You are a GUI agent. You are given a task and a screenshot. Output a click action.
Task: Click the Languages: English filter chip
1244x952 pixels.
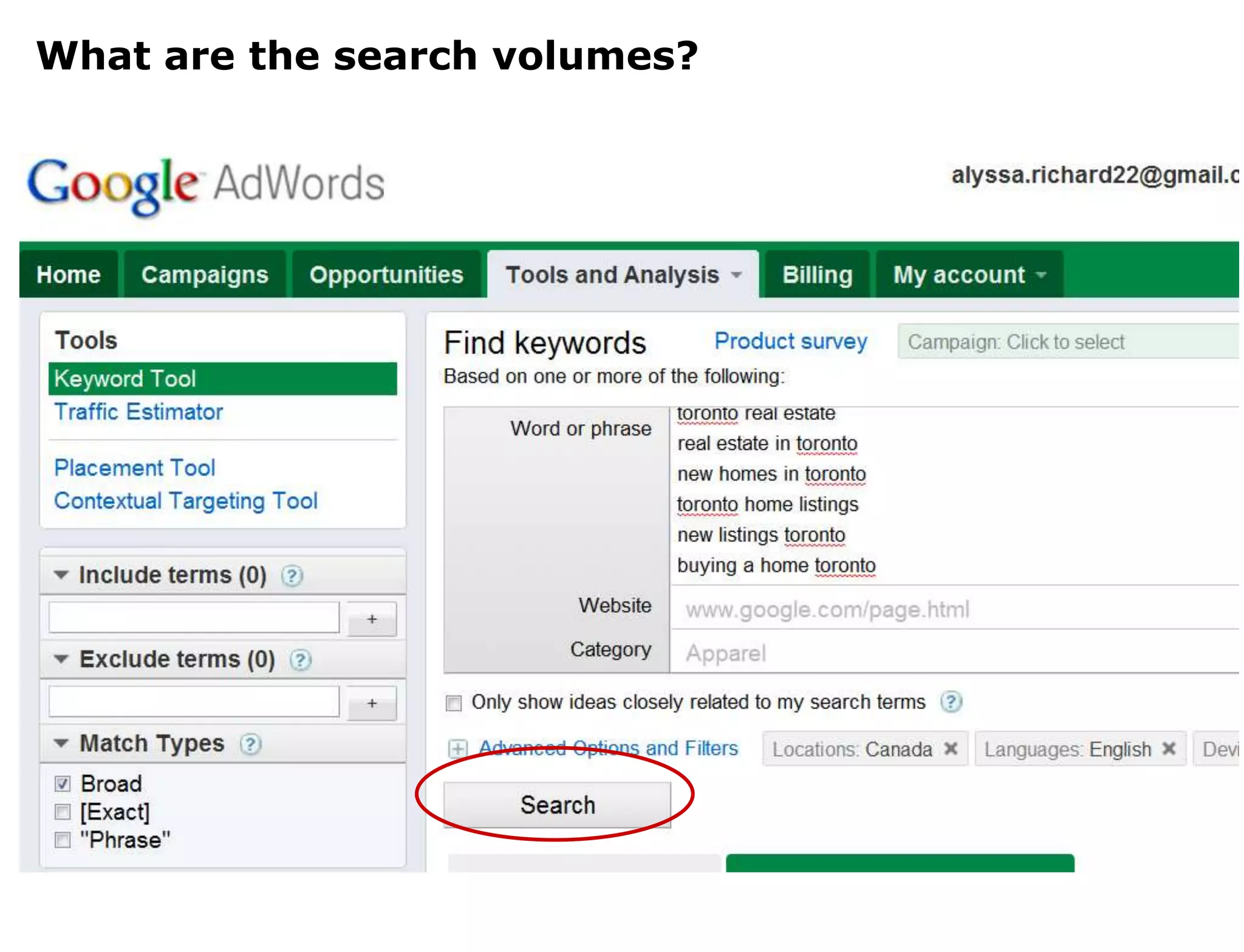[x=1080, y=749]
